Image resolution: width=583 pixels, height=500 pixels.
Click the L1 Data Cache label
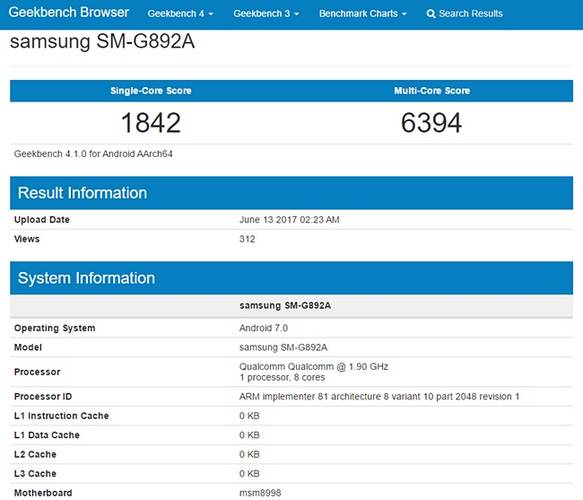point(47,435)
